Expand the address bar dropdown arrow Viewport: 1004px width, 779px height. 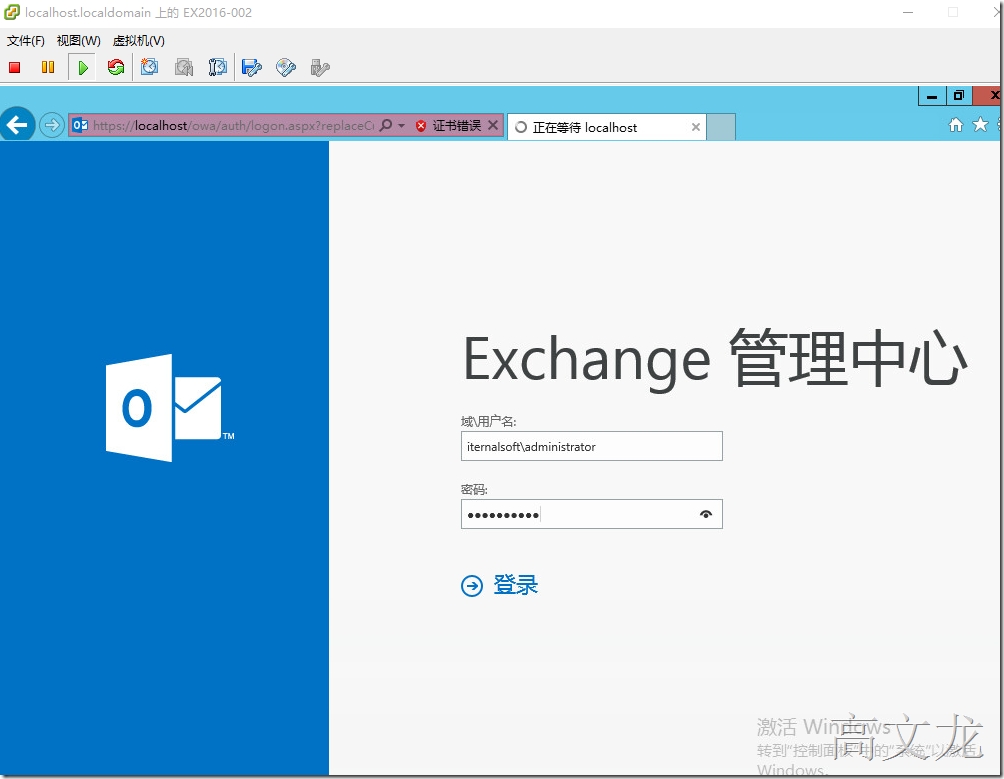pyautogui.click(x=401, y=125)
